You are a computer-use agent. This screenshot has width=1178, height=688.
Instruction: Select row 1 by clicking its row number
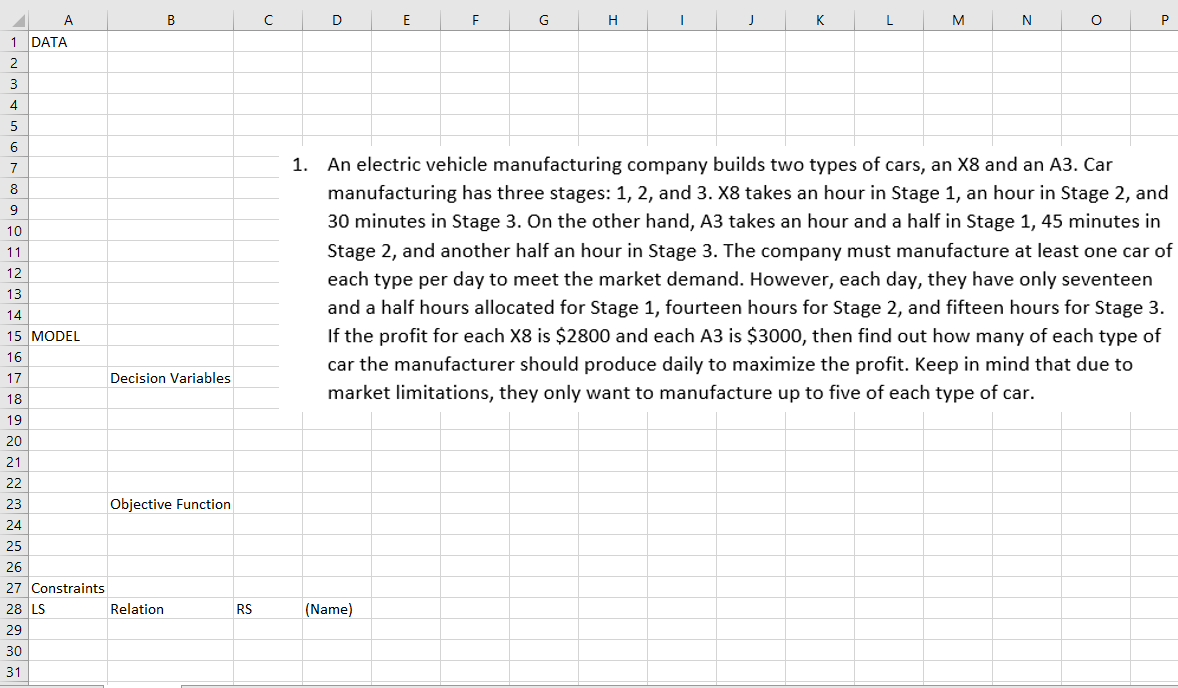[12, 41]
